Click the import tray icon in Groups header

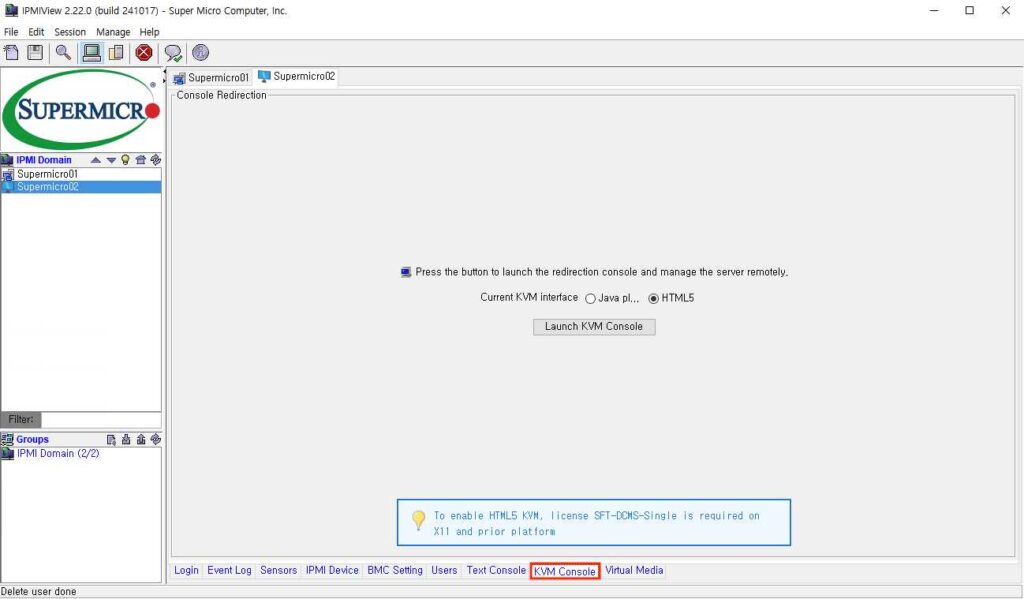click(126, 440)
